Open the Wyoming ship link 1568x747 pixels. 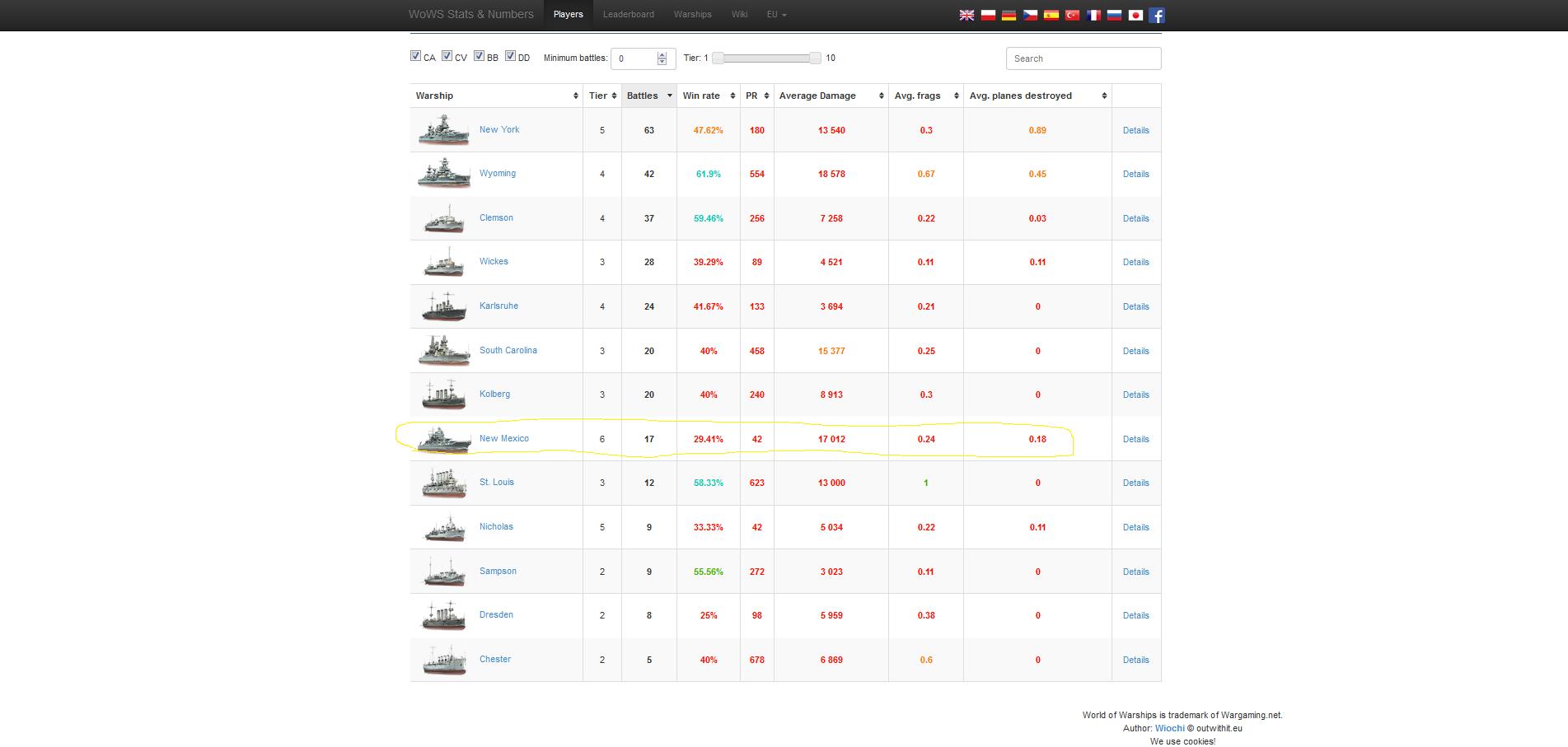pos(498,174)
